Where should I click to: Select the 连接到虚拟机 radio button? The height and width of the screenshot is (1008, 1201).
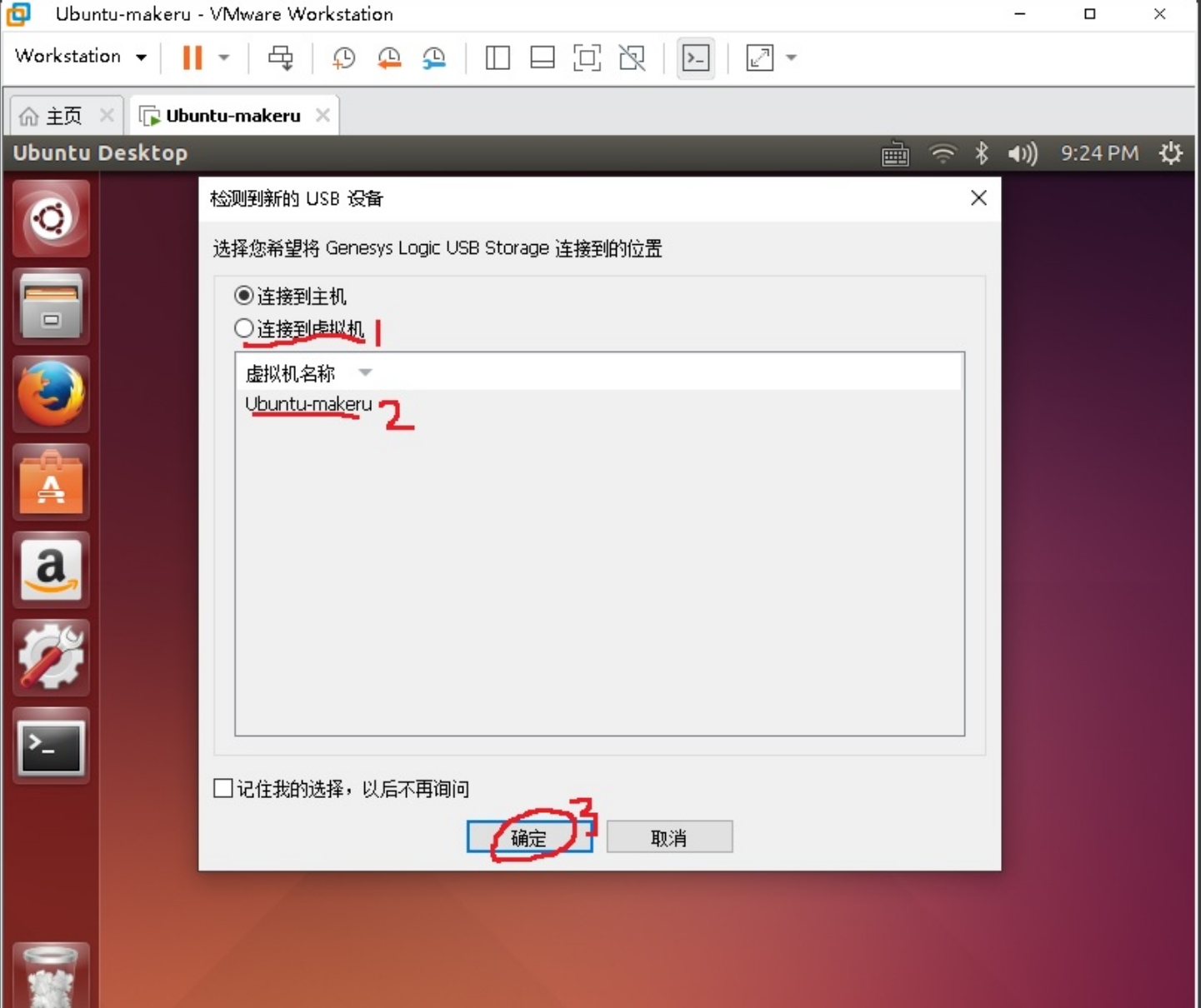243,328
